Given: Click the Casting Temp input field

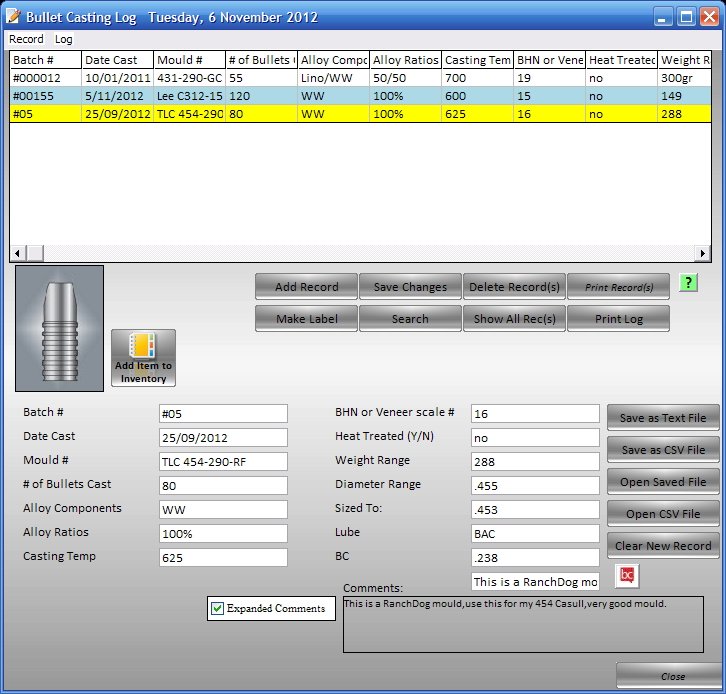Looking at the screenshot, I should coord(223,558).
